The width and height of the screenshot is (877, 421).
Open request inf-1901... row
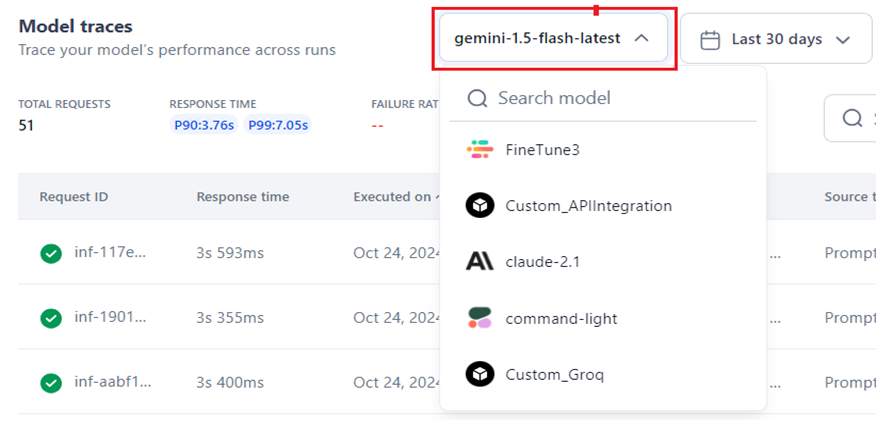click(110, 318)
